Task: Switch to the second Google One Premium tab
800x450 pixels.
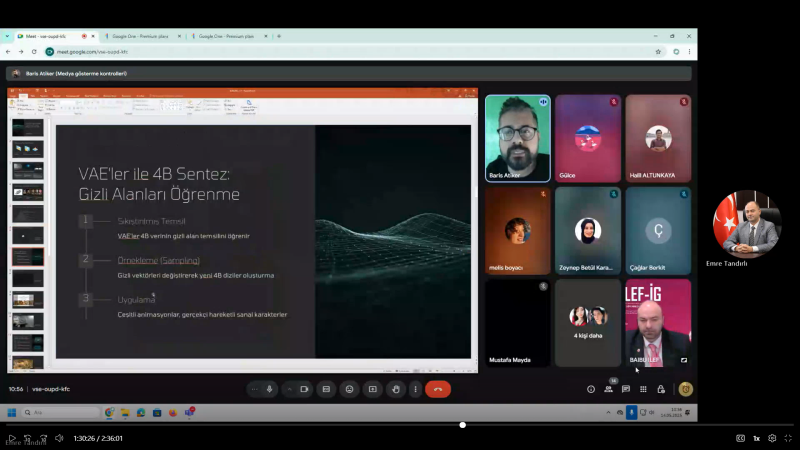Action: pos(226,36)
